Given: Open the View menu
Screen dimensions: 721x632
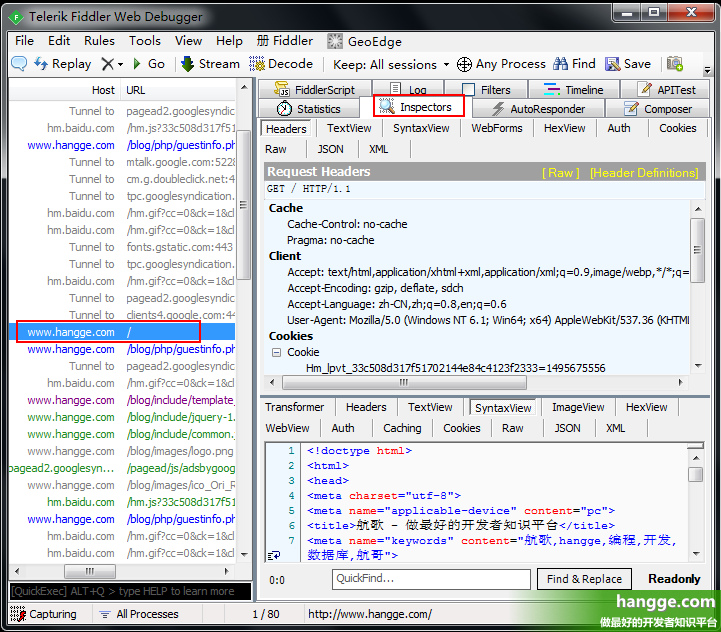Looking at the screenshot, I should pyautogui.click(x=188, y=41).
